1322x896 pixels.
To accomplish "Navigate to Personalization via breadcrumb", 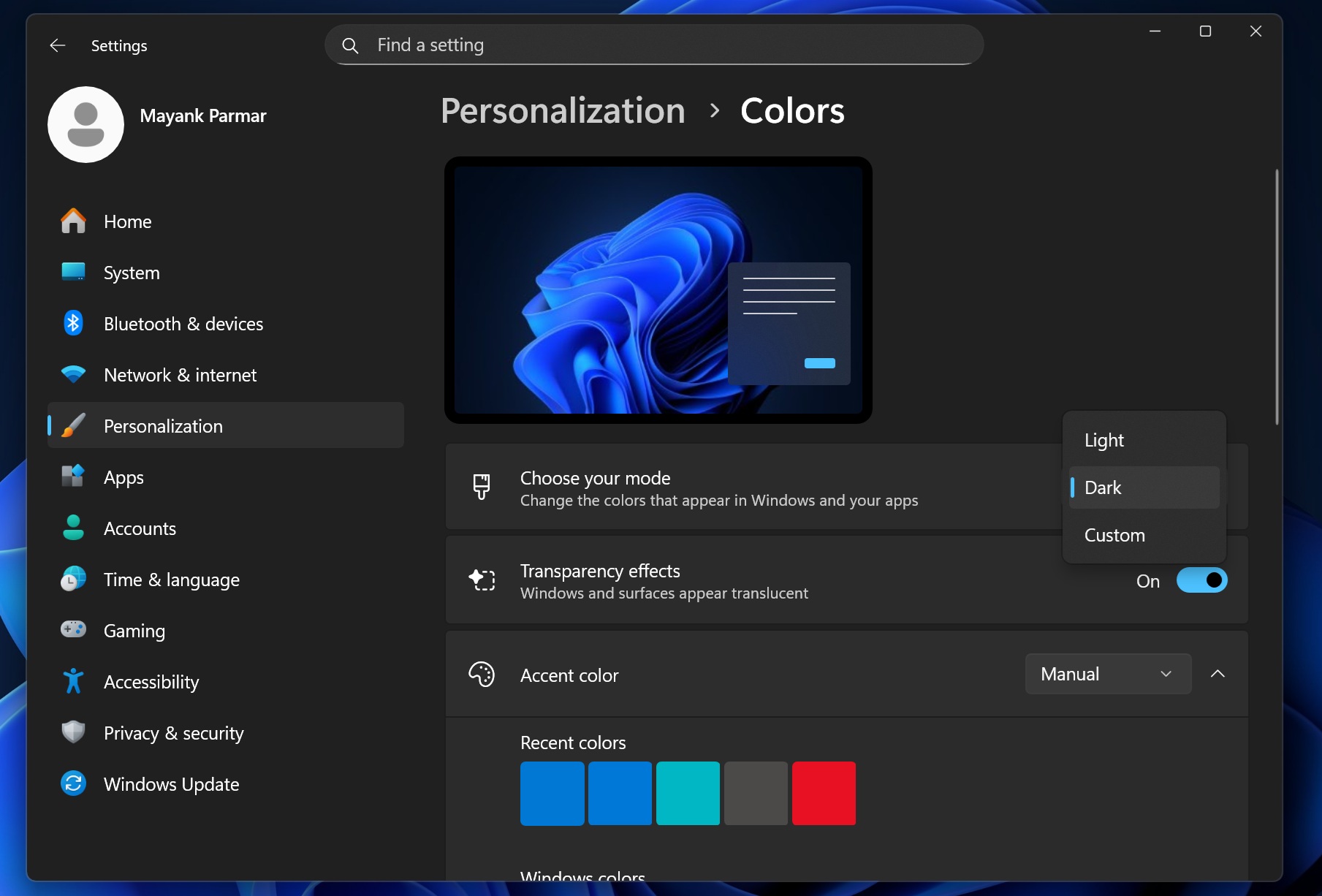I will tap(562, 110).
